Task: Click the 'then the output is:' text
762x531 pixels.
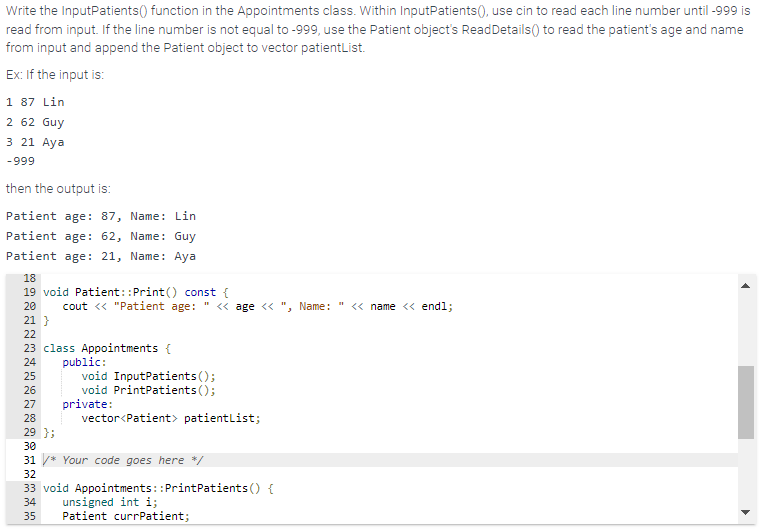Action: point(58,188)
